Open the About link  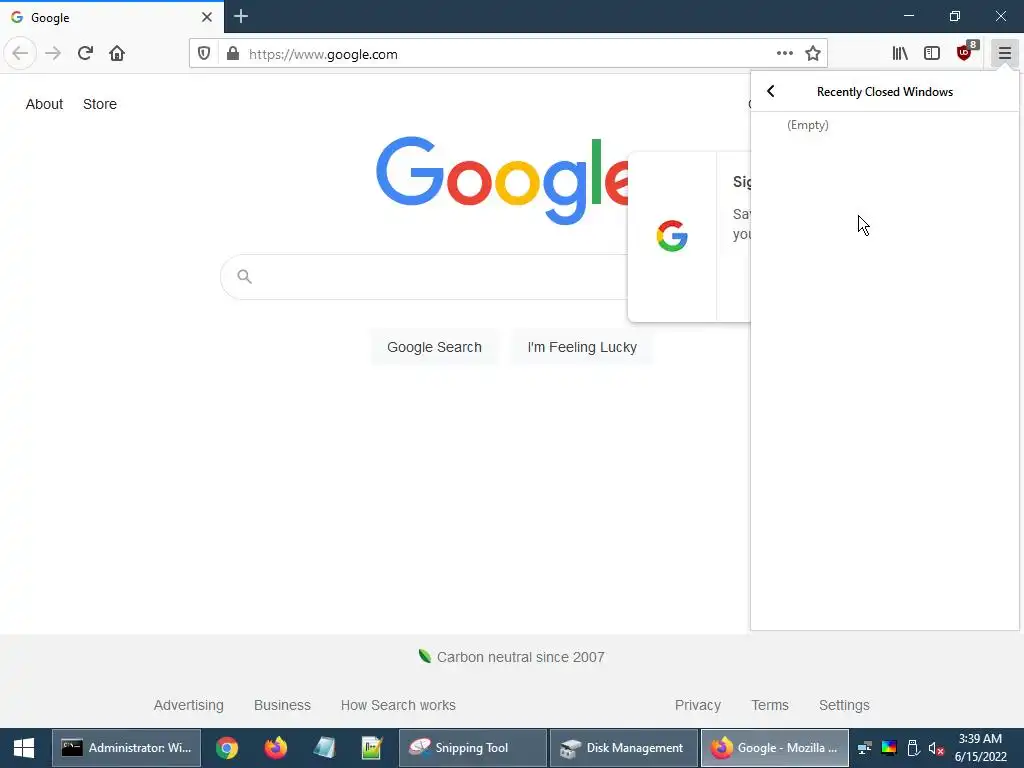pyautogui.click(x=44, y=104)
